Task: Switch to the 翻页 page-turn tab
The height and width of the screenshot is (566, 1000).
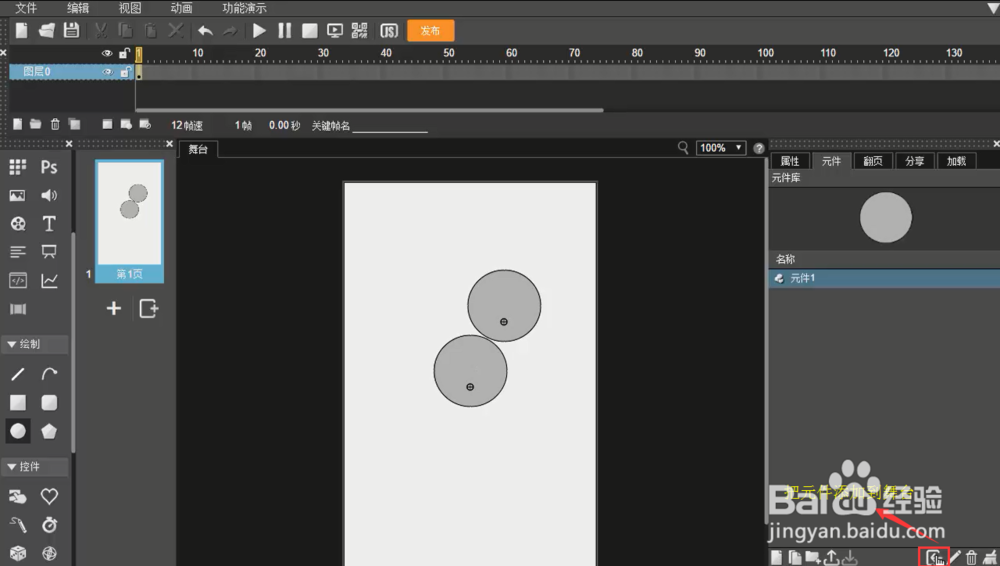Action: coord(873,161)
